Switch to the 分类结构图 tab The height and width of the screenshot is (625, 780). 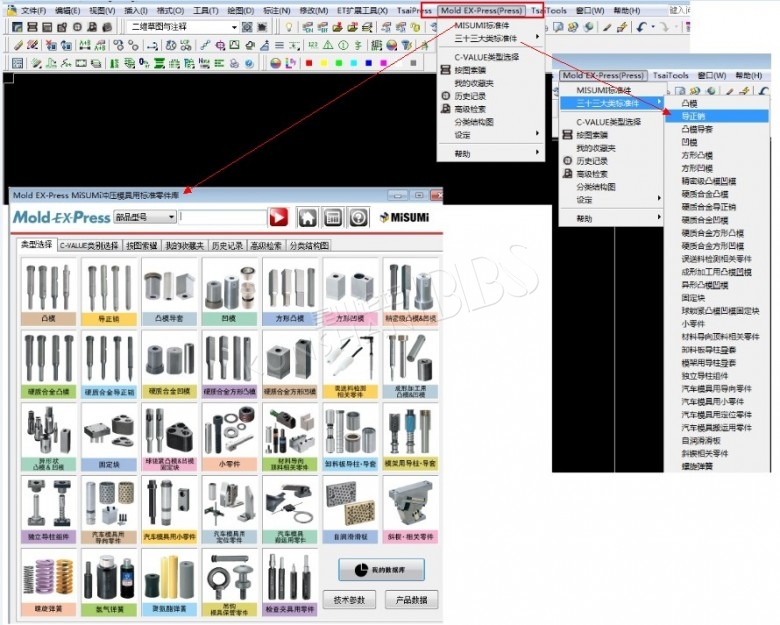click(x=309, y=245)
